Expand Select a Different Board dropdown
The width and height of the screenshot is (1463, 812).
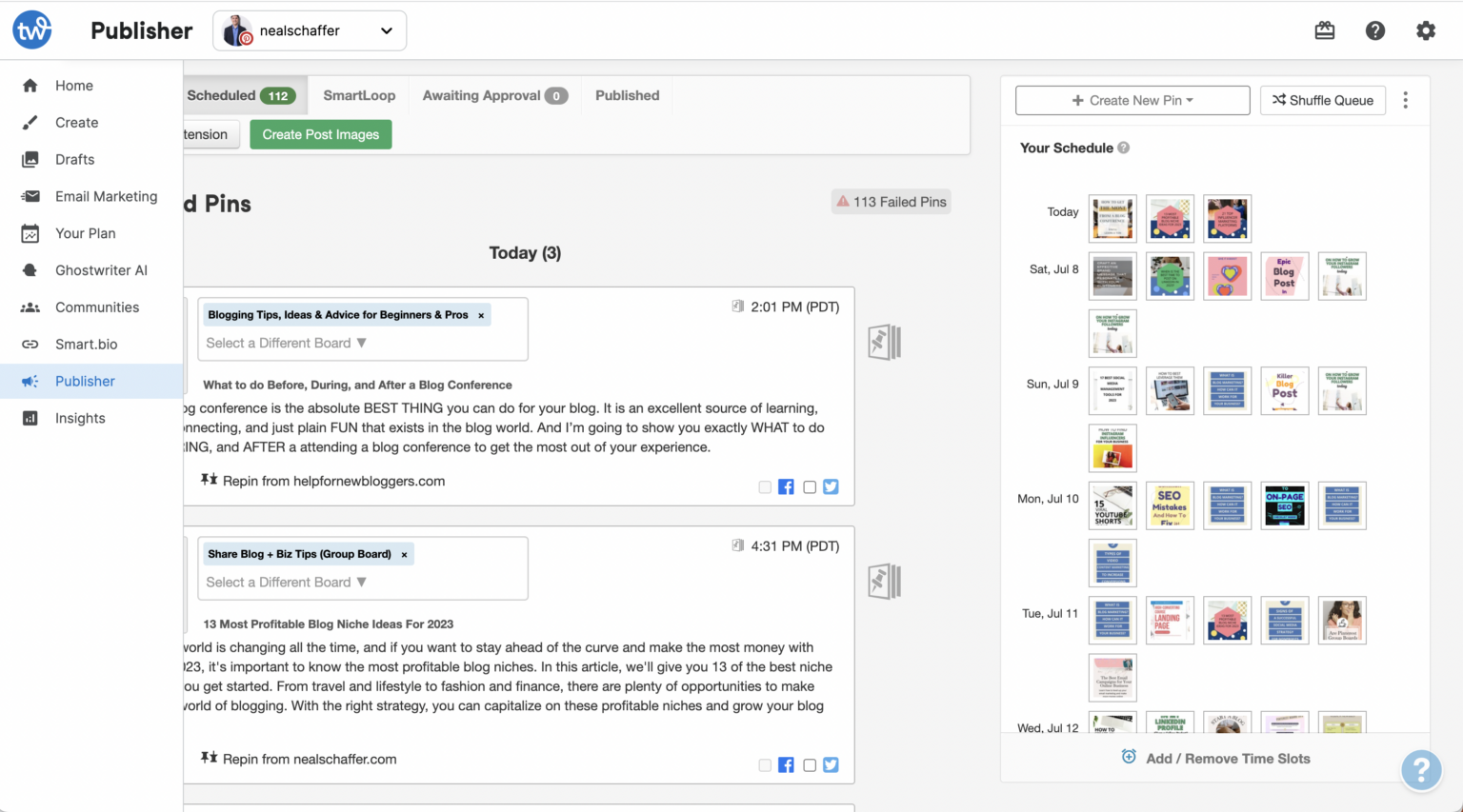[x=284, y=343]
